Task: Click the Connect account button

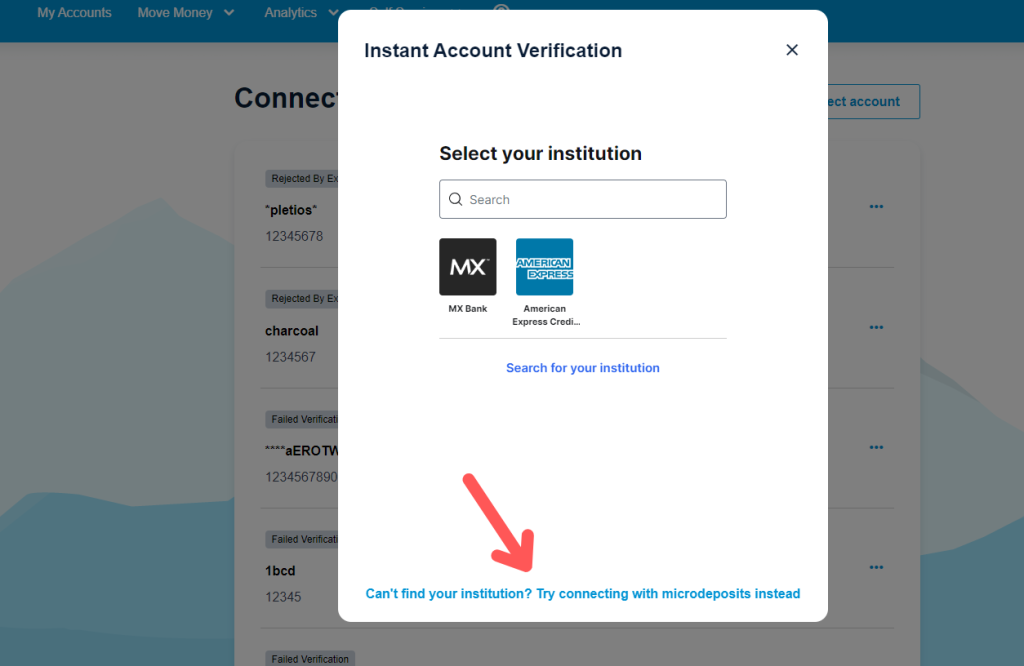Action: pos(873,101)
